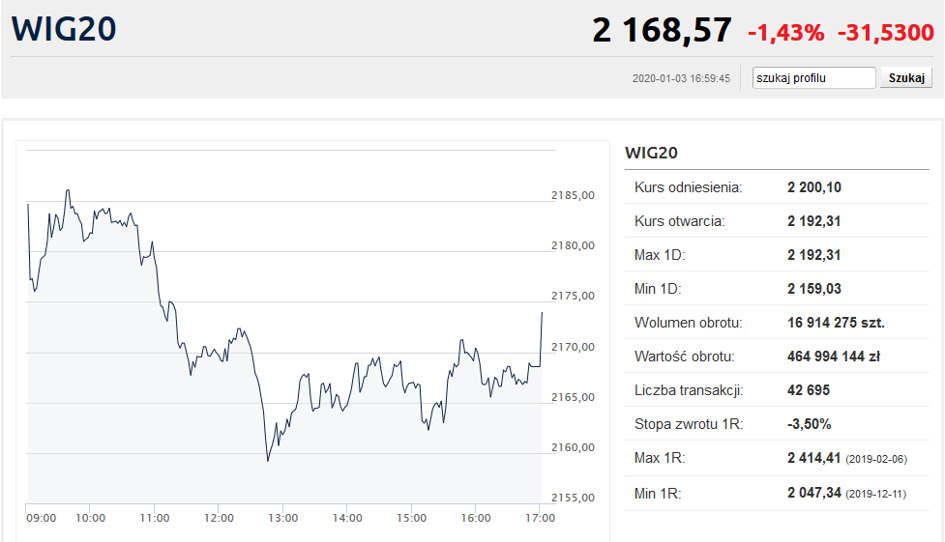Viewport: 945px width, 542px height.
Task: Click the 2170,00 chart axis label
Action: click(573, 347)
